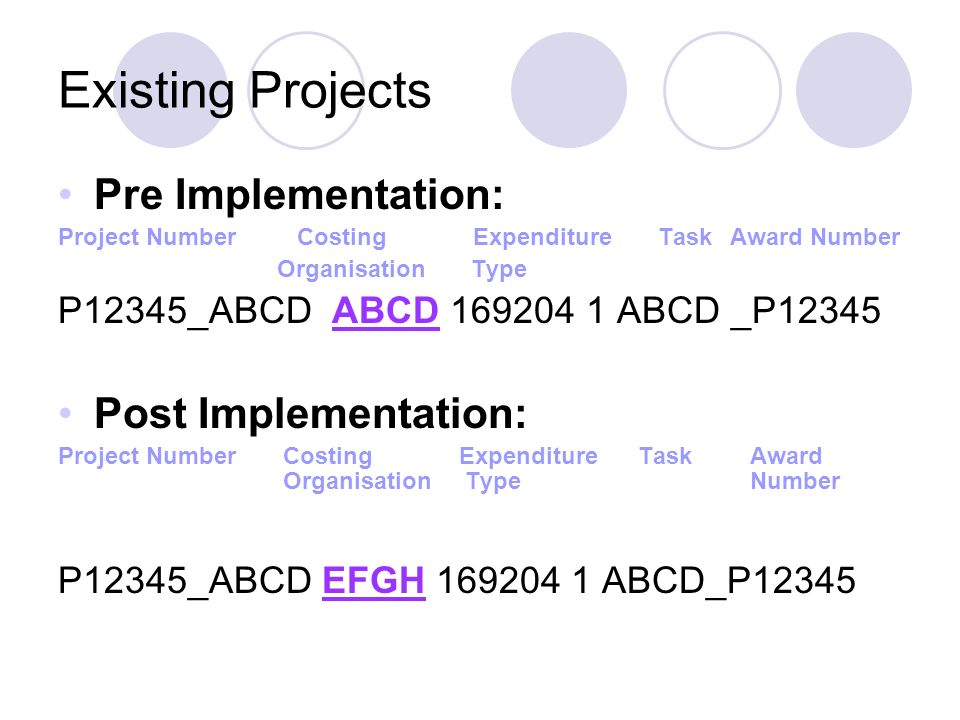Image resolution: width=960 pixels, height=720 pixels.
Task: Click 169204 expenditure type in the pre row
Action: (513, 310)
